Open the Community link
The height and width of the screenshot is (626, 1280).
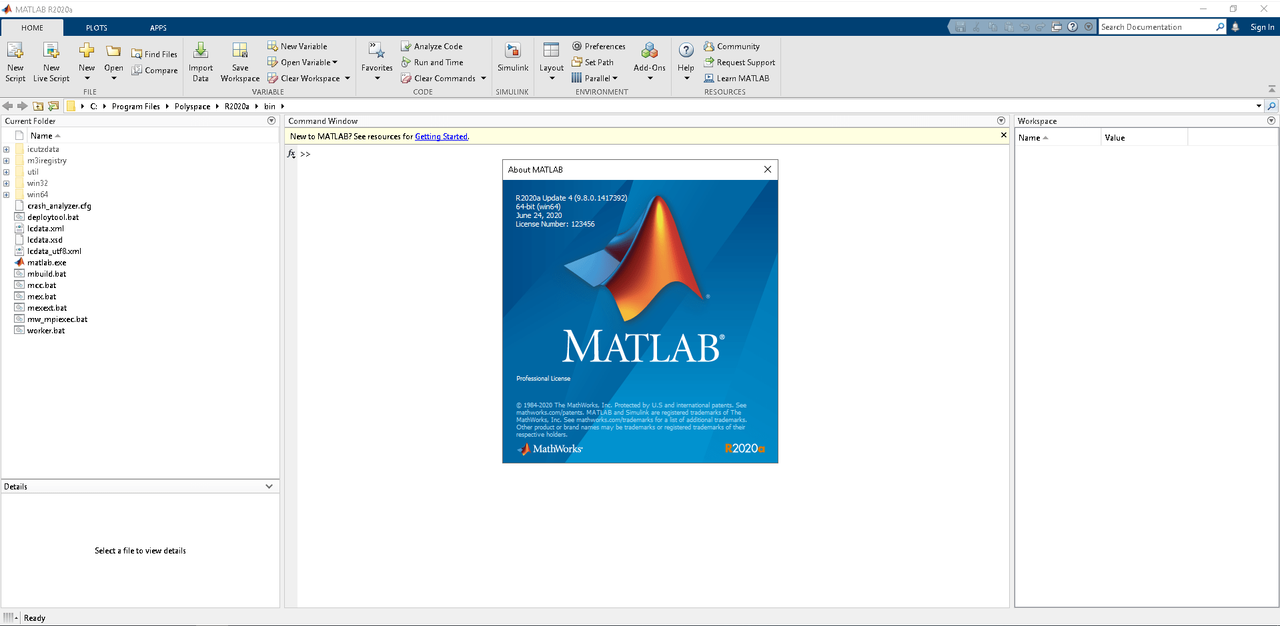click(x=731, y=46)
